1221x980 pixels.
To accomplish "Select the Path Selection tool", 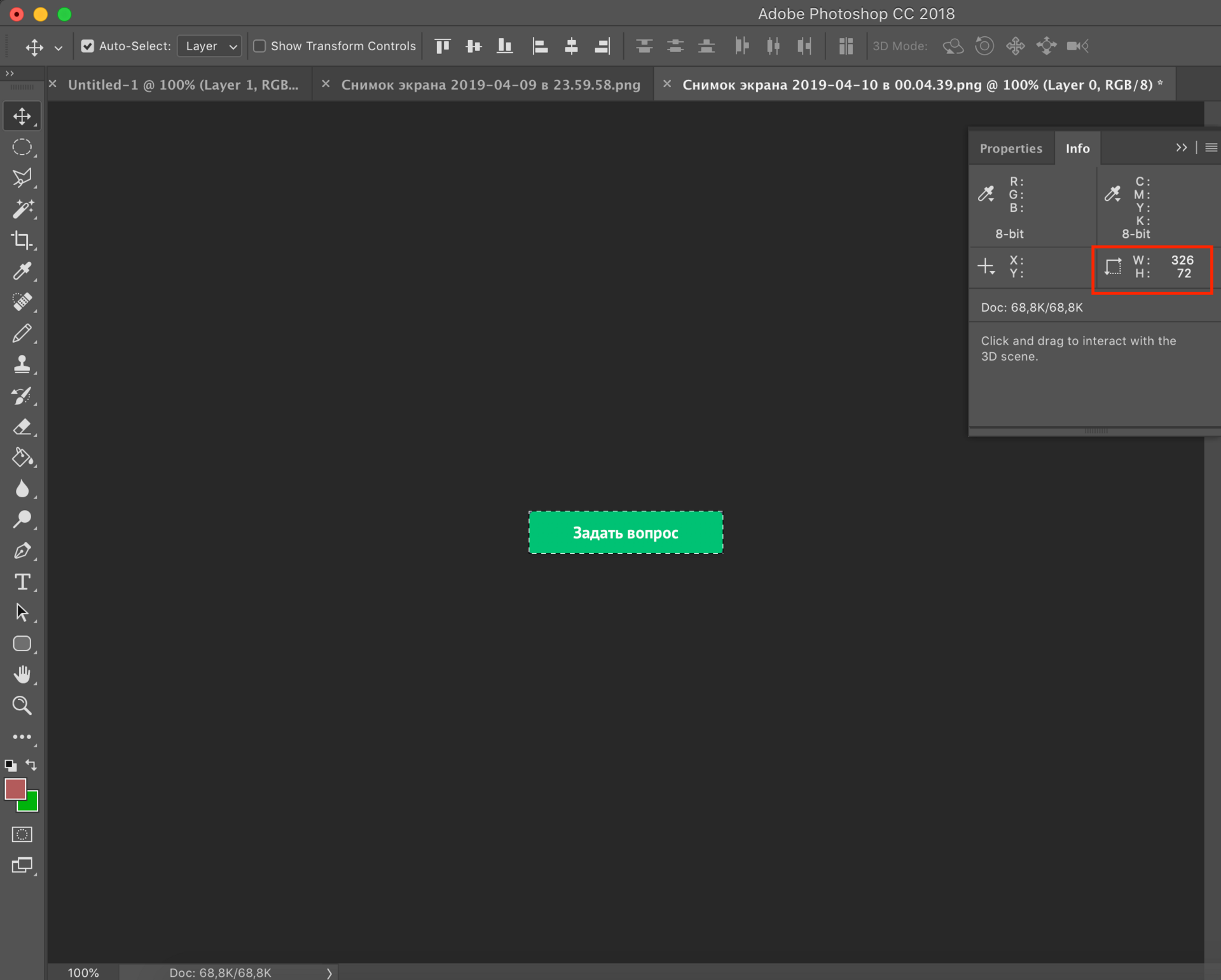I will click(x=22, y=612).
